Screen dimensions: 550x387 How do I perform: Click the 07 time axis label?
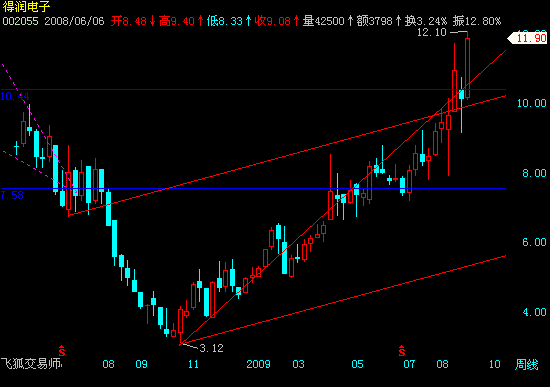click(x=409, y=365)
